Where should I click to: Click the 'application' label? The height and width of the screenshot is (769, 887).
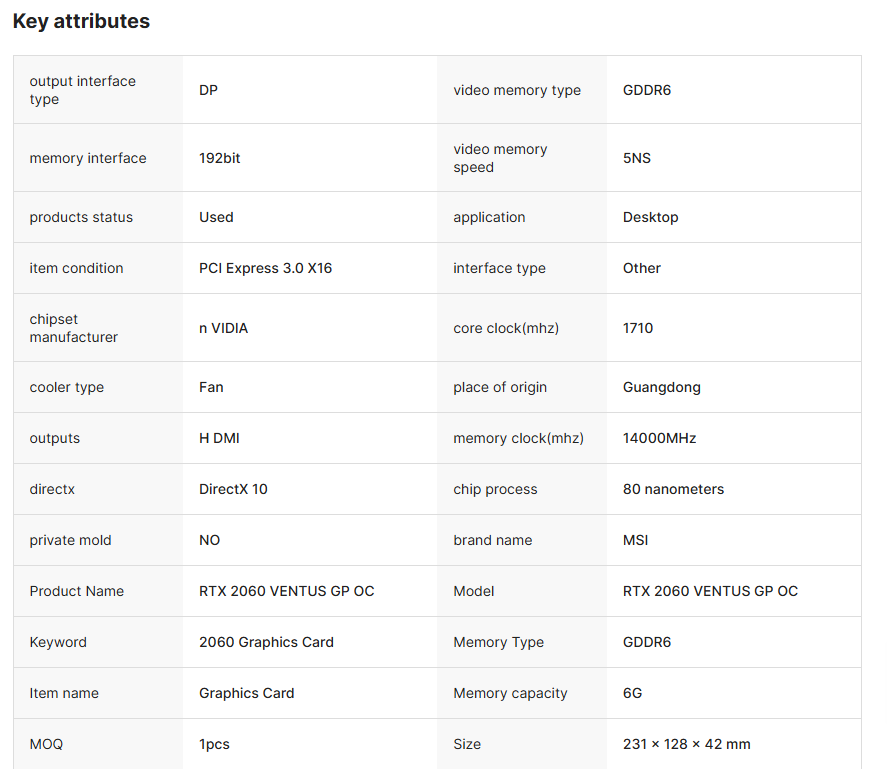(x=489, y=217)
